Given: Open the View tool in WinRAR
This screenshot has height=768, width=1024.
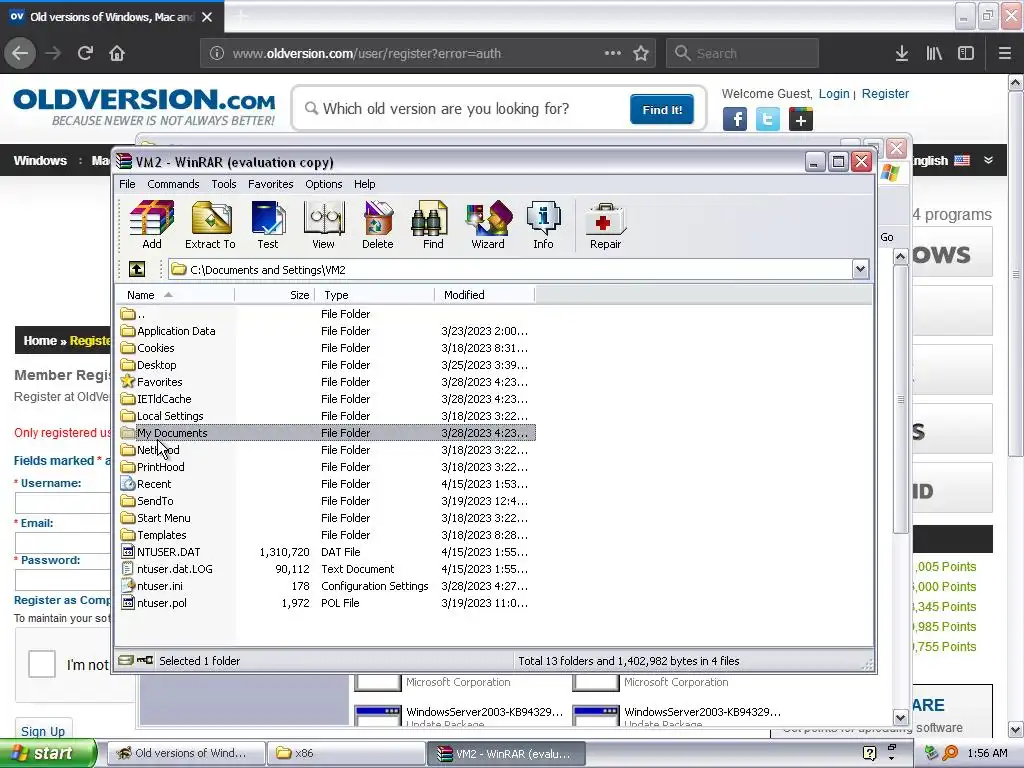Looking at the screenshot, I should [323, 225].
